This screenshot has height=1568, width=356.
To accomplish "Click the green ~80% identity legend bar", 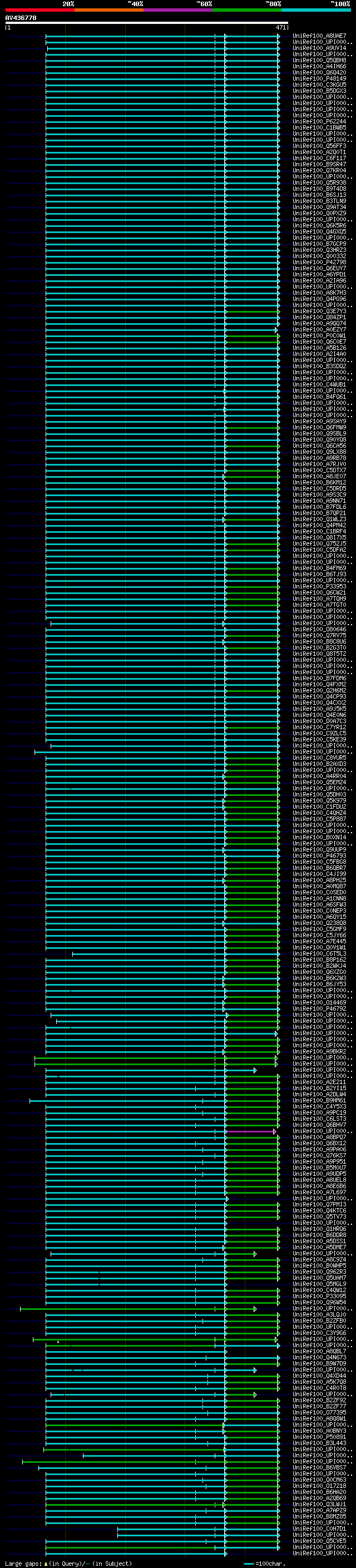I will pyautogui.click(x=246, y=10).
